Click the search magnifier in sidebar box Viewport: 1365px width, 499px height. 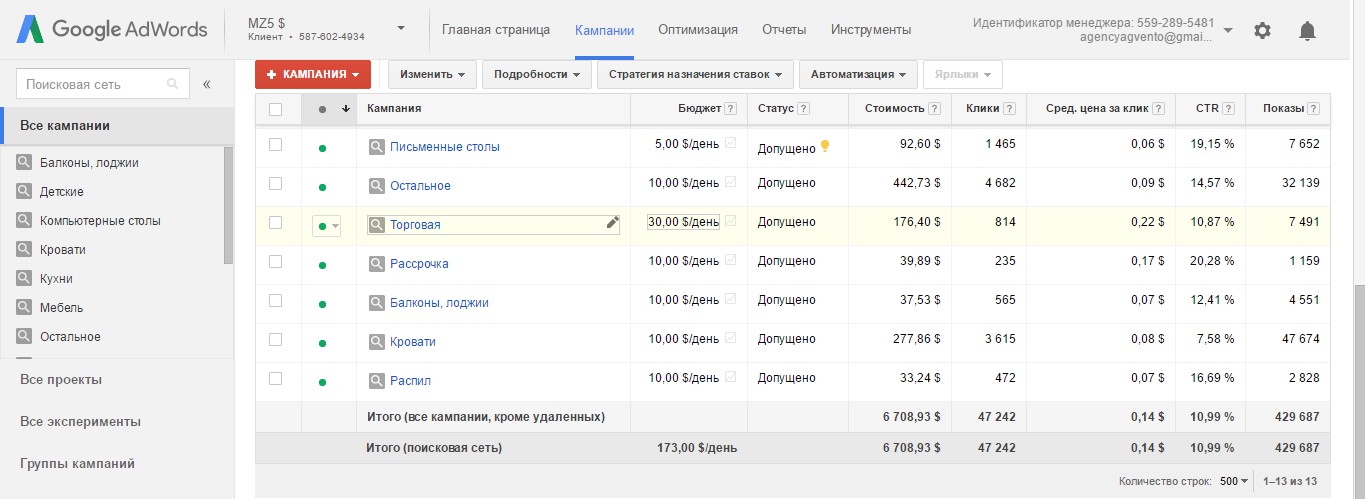[173, 84]
